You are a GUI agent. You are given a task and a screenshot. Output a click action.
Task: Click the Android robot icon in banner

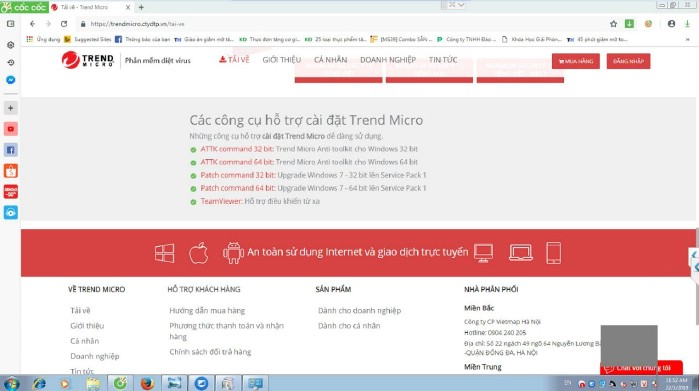pos(233,253)
